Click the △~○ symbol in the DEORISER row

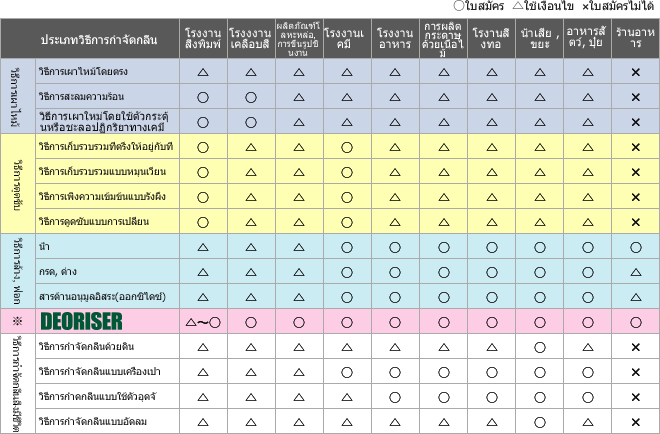coord(202,322)
